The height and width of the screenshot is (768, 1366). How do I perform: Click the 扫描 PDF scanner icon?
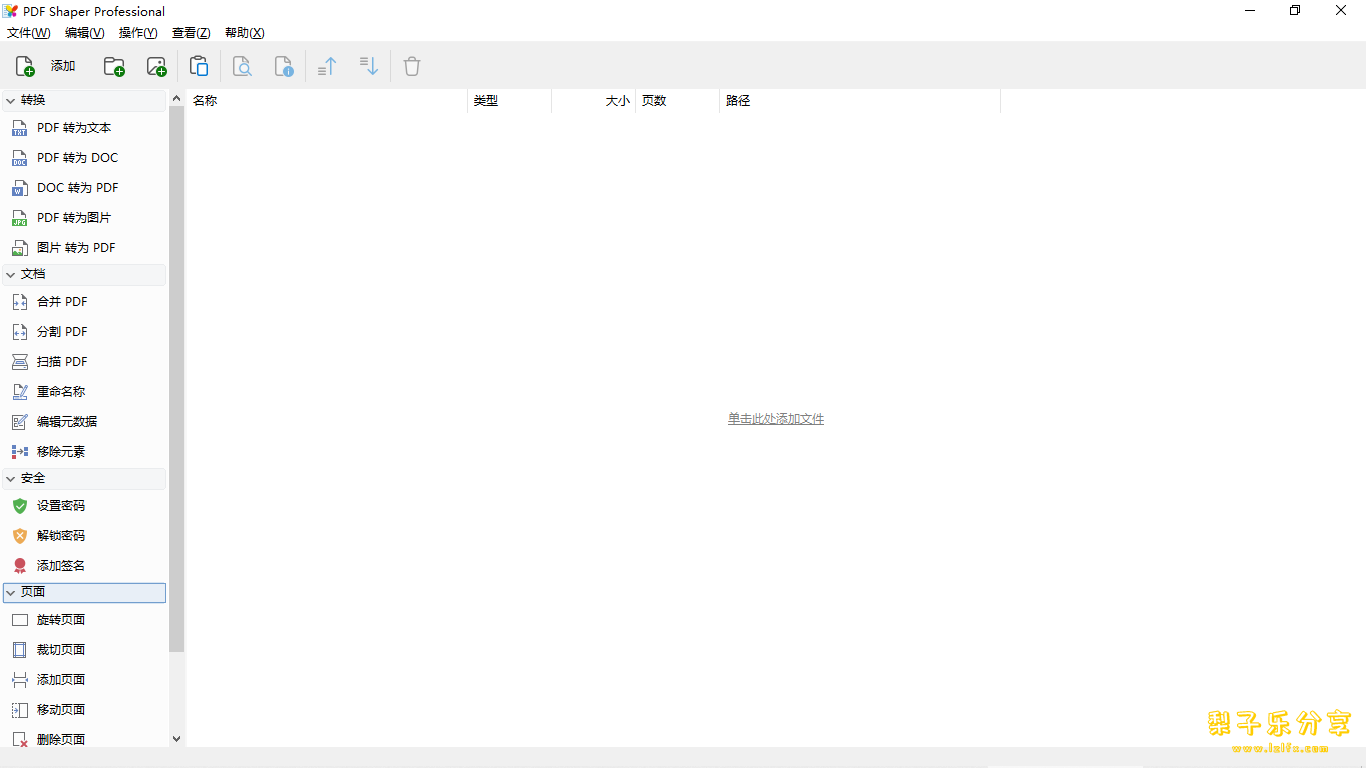(x=19, y=362)
